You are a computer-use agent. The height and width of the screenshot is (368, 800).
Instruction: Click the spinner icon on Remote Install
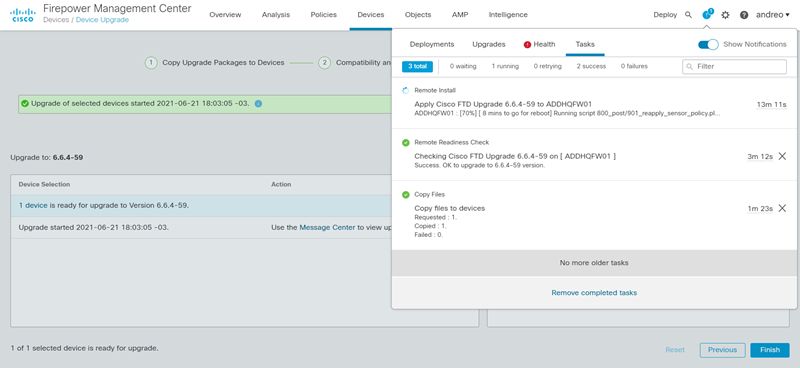406,90
